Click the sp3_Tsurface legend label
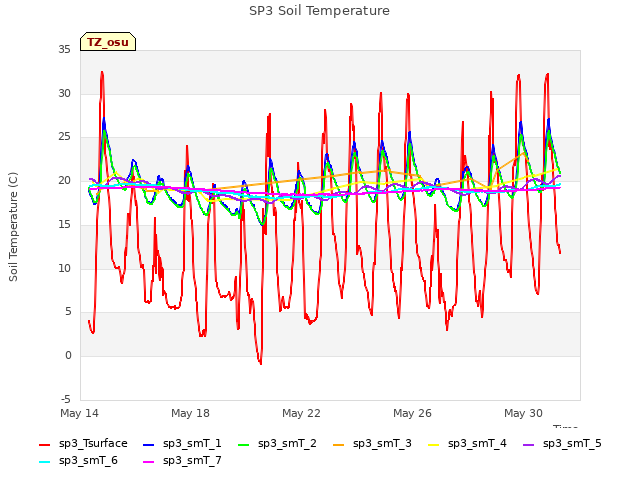Viewport: 640px width, 480px height. [x=93, y=444]
